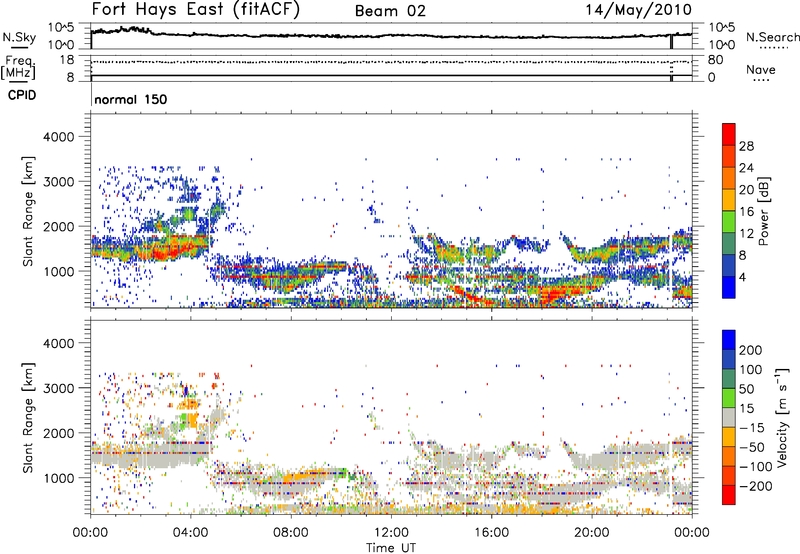
Task: Click the blue bottom of the Power color bar
Action: 729,287
